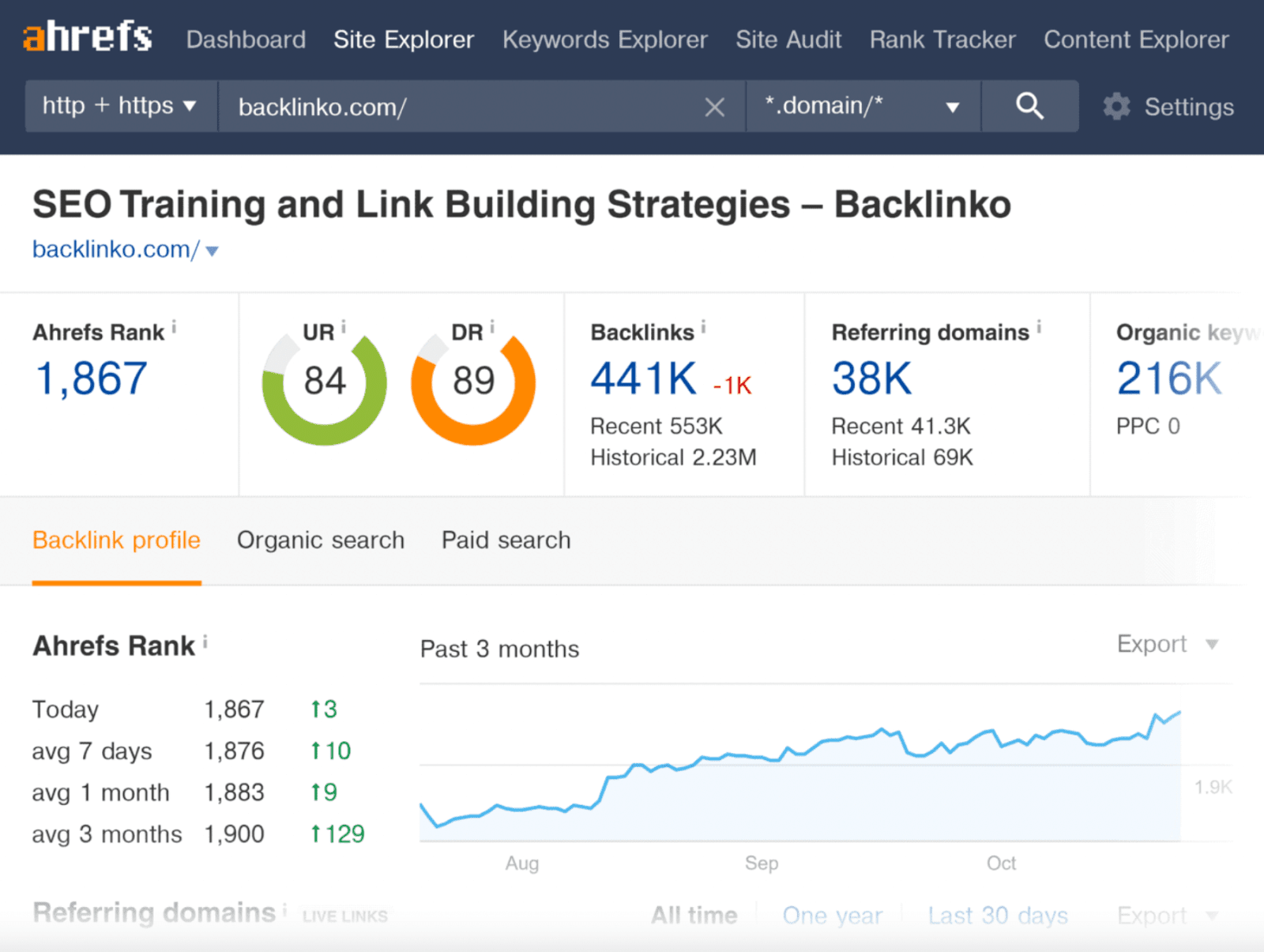1264x952 pixels.
Task: Open the 441K backlinks count link
Action: pos(644,378)
